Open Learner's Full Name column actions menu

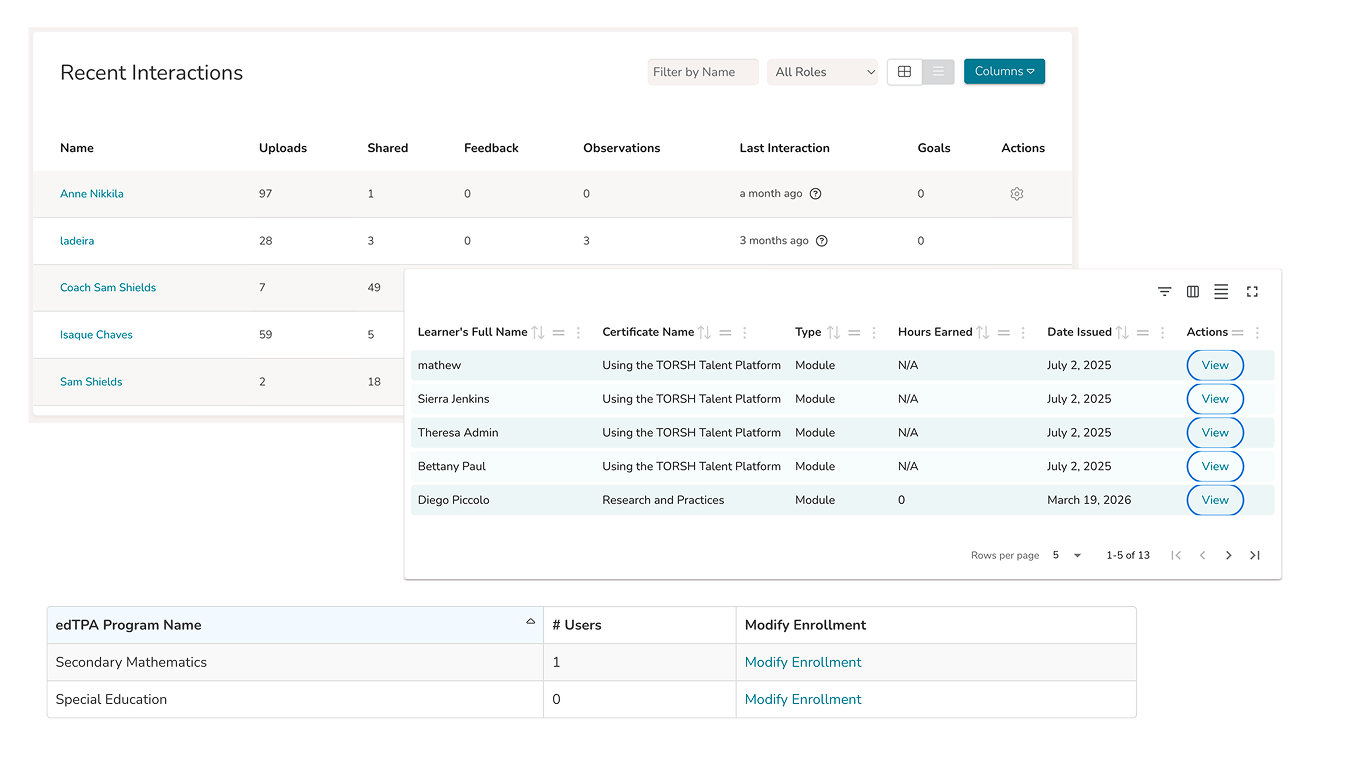click(x=578, y=333)
